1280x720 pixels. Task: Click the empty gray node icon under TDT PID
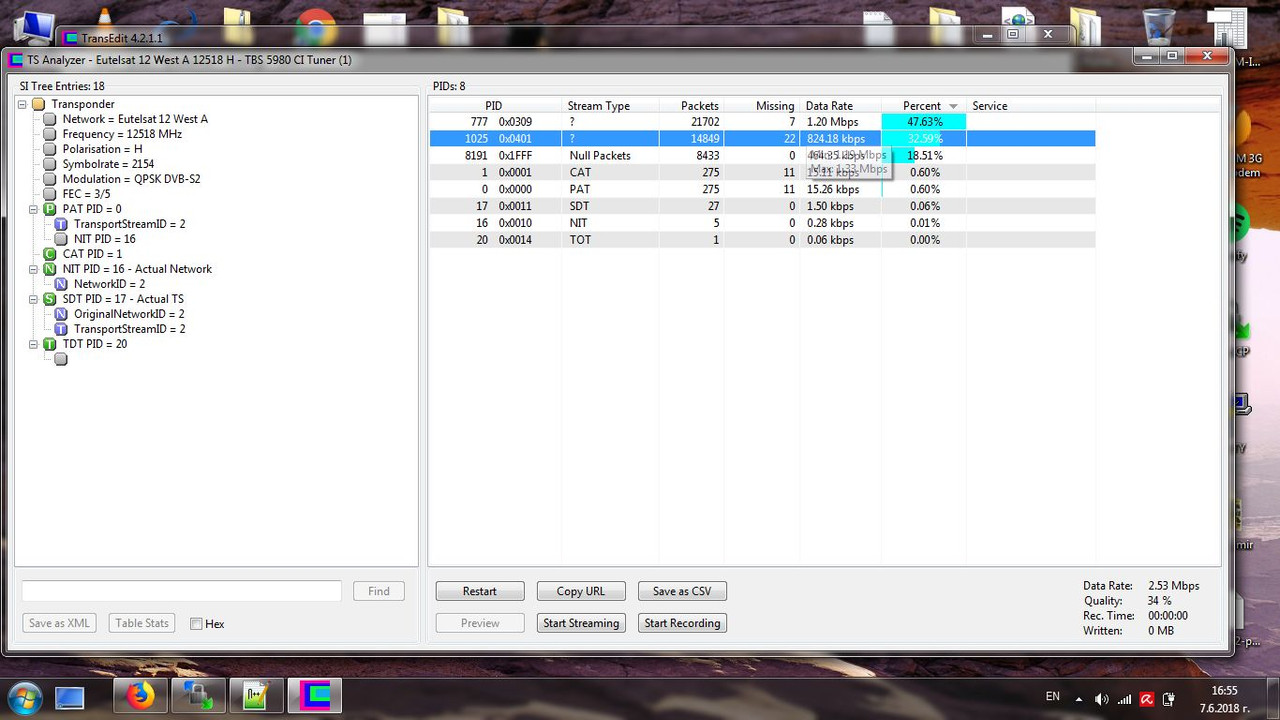click(x=61, y=359)
